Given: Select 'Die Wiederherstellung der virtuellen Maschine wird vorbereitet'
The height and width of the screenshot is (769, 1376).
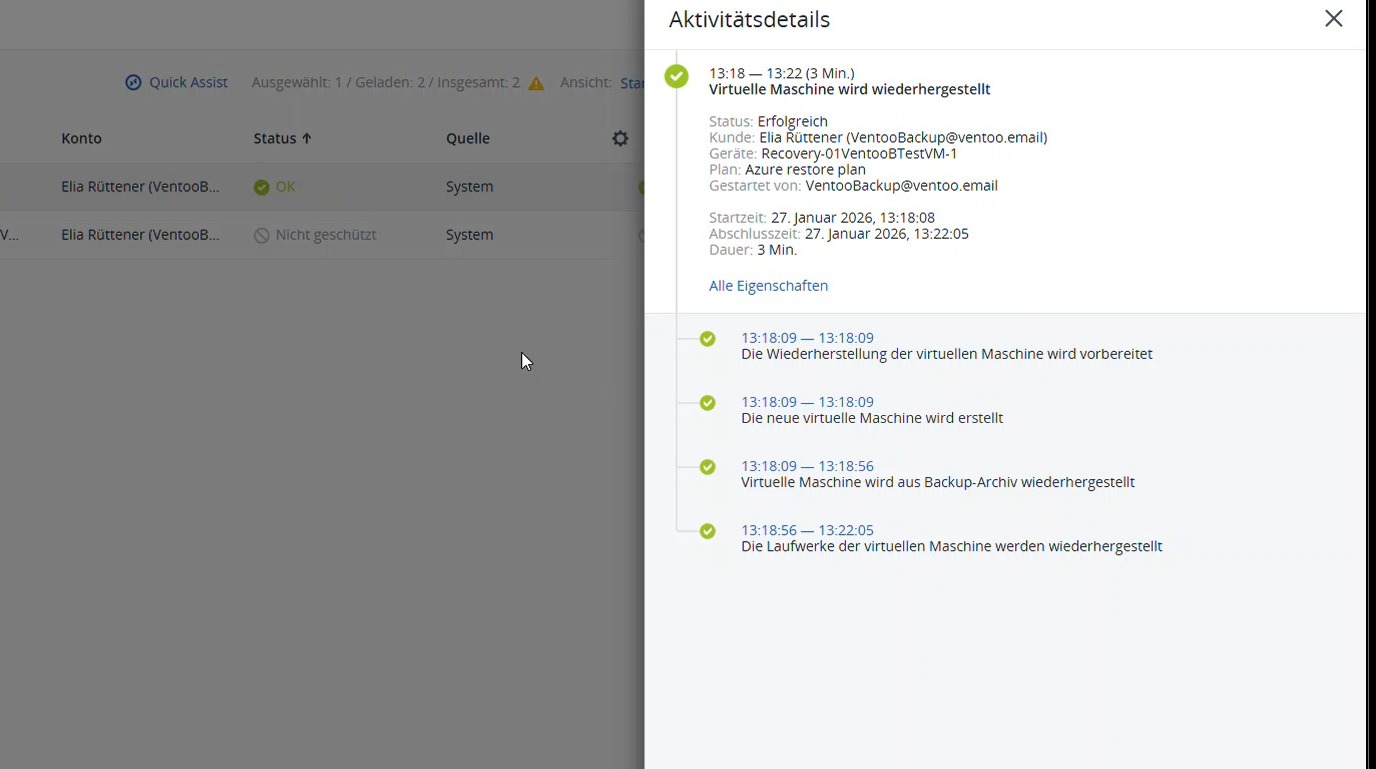Looking at the screenshot, I should tap(946, 354).
